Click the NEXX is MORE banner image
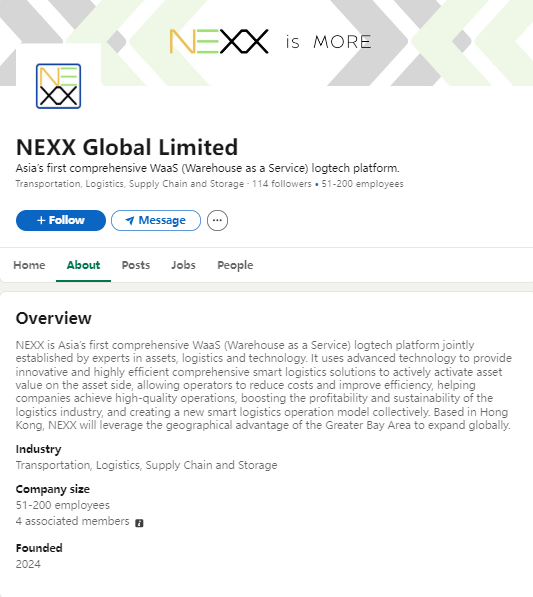The width and height of the screenshot is (533, 597). [266, 43]
